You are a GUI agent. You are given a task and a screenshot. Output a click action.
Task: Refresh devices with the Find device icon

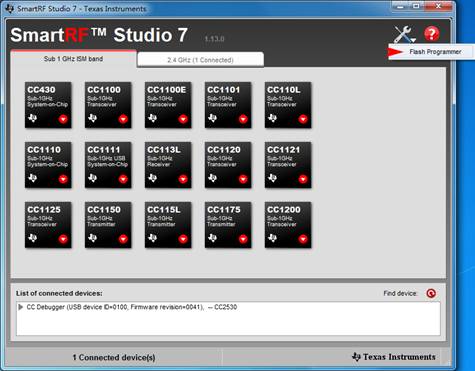pyautogui.click(x=431, y=293)
